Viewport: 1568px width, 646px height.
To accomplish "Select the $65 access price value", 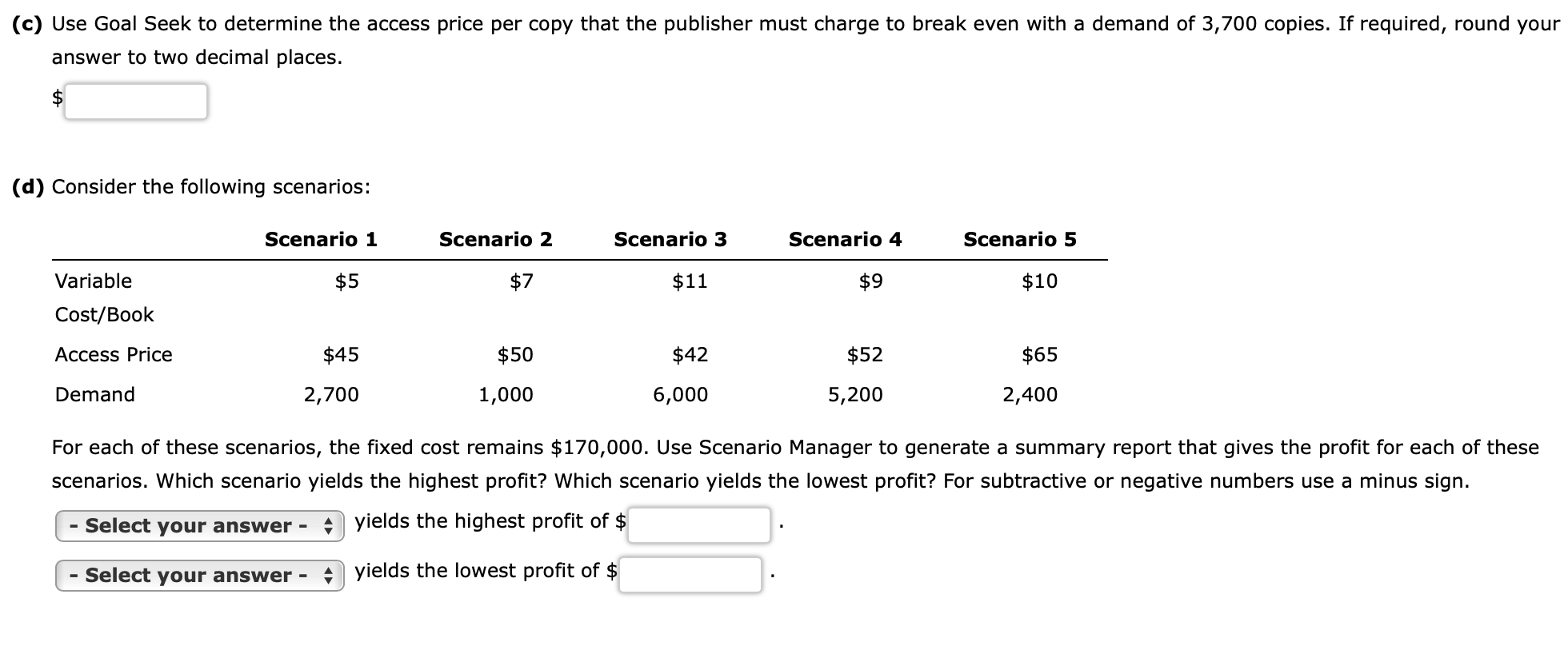I will (1040, 354).
